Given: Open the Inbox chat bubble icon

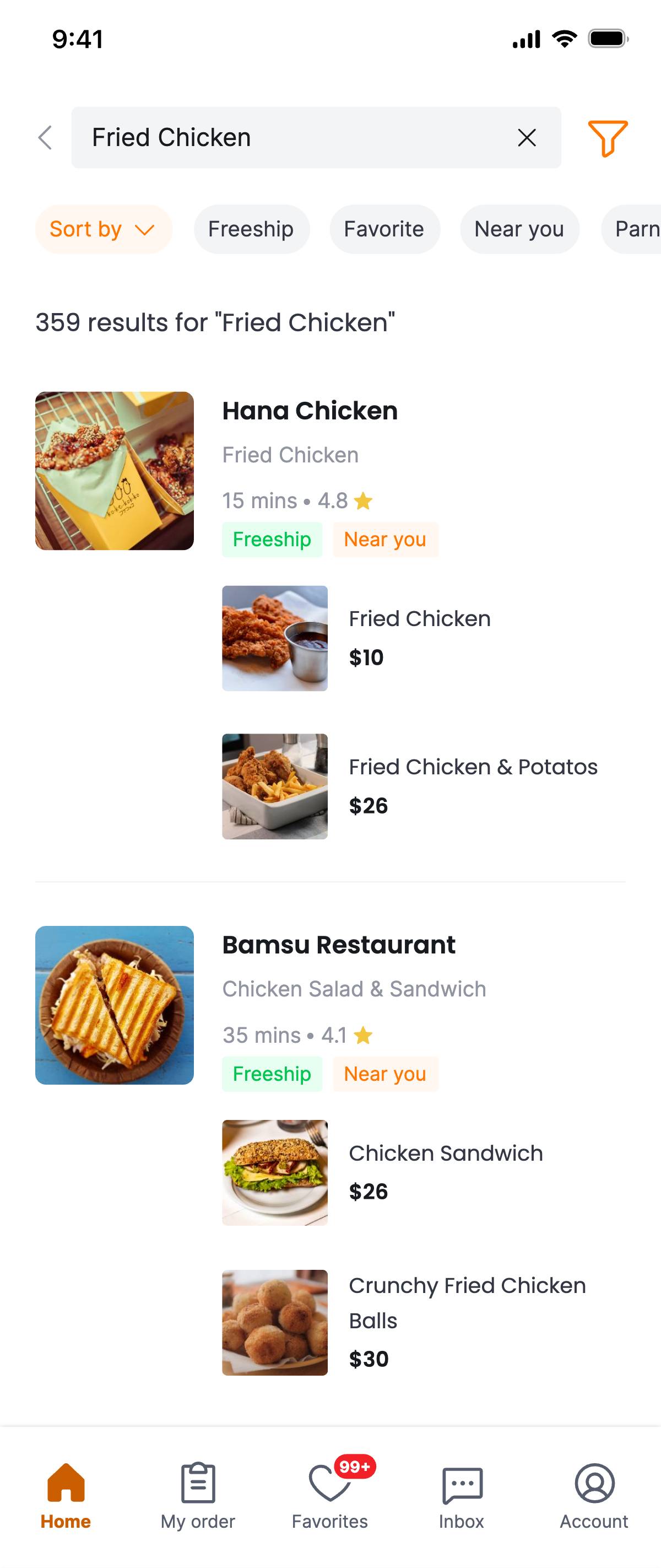Looking at the screenshot, I should tap(462, 1484).
